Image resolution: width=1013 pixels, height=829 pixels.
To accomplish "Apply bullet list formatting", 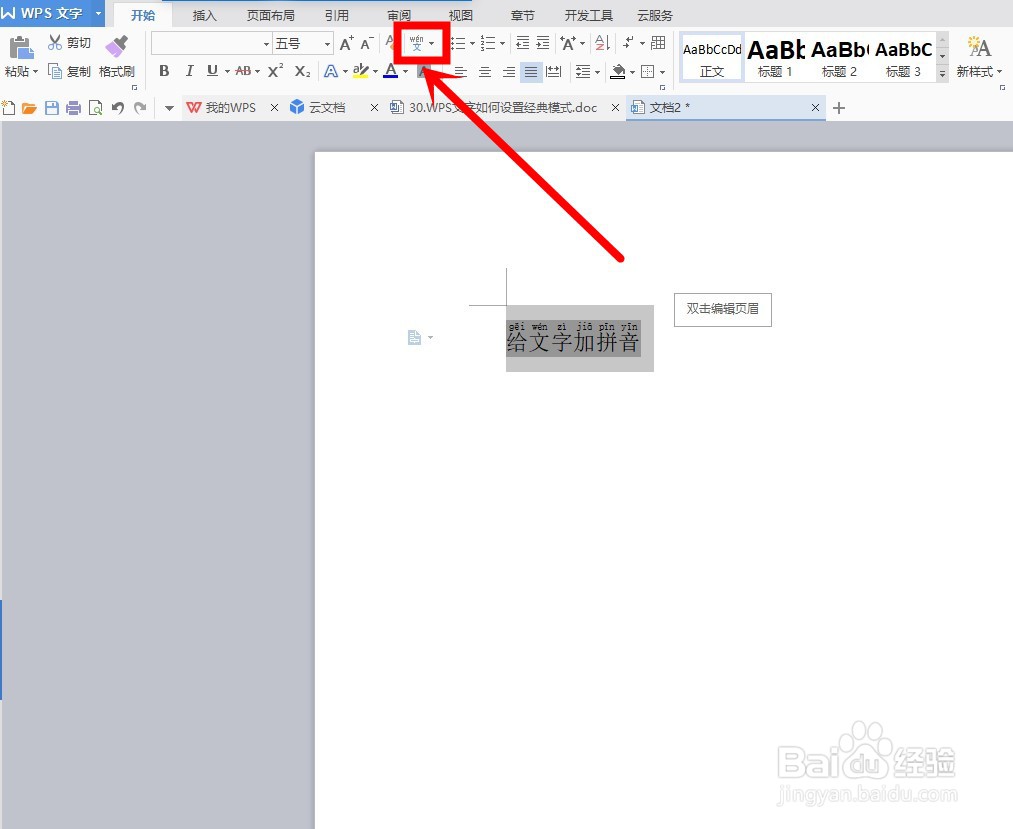I will (458, 43).
